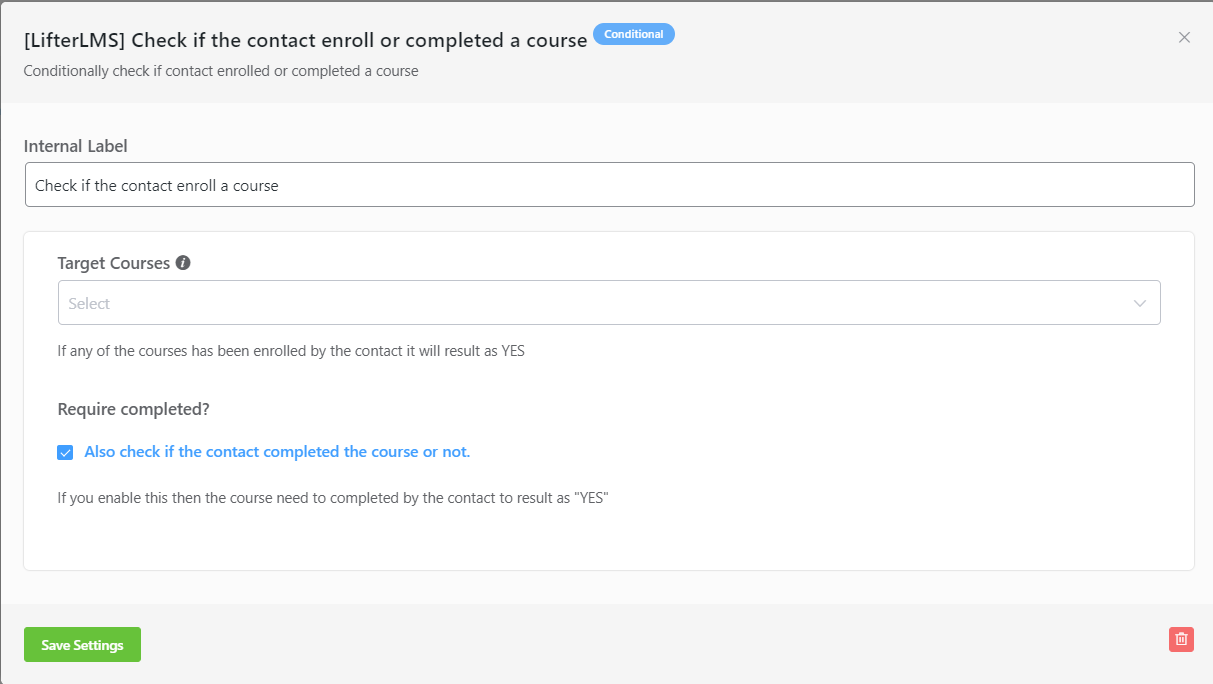The width and height of the screenshot is (1213, 684).
Task: View the Target Courses tooltip info marker
Action: [x=183, y=262]
